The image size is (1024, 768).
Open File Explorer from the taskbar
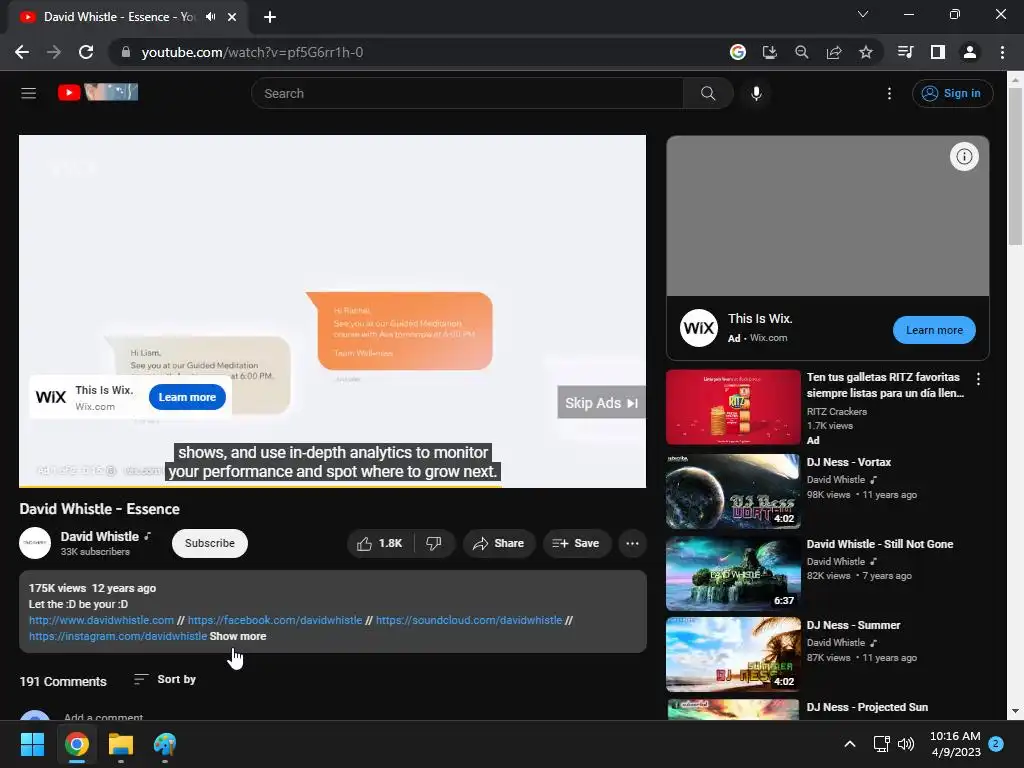121,744
